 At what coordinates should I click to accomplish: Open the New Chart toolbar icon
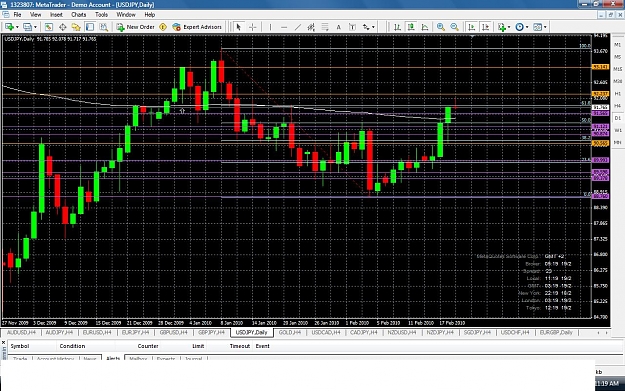click(9, 27)
